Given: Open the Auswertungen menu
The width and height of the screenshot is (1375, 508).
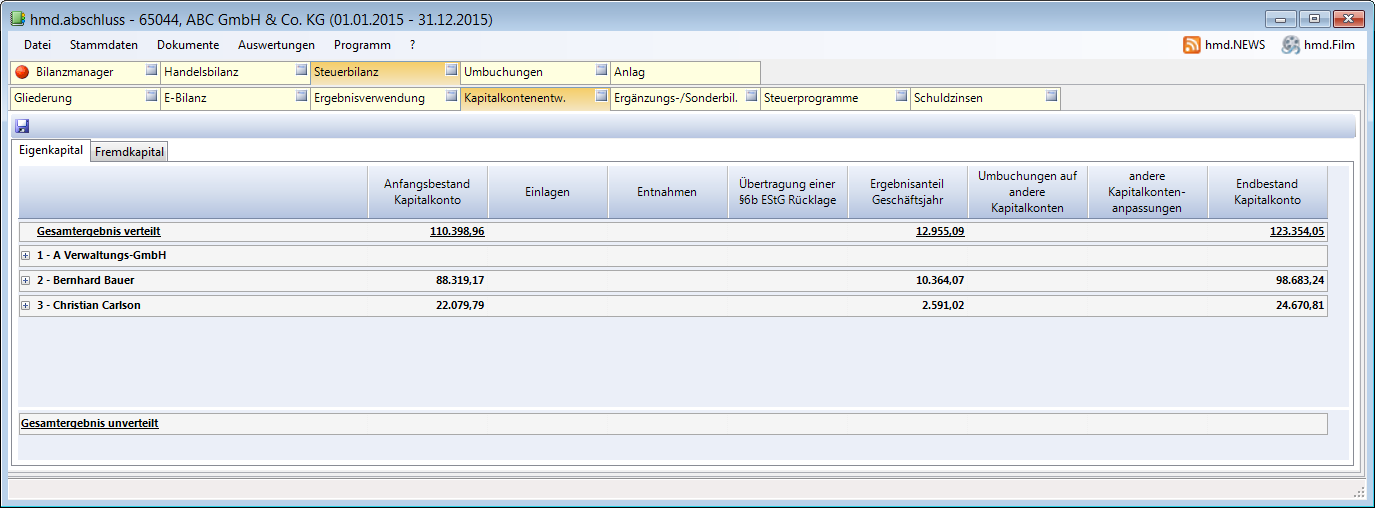Looking at the screenshot, I should tap(276, 45).
